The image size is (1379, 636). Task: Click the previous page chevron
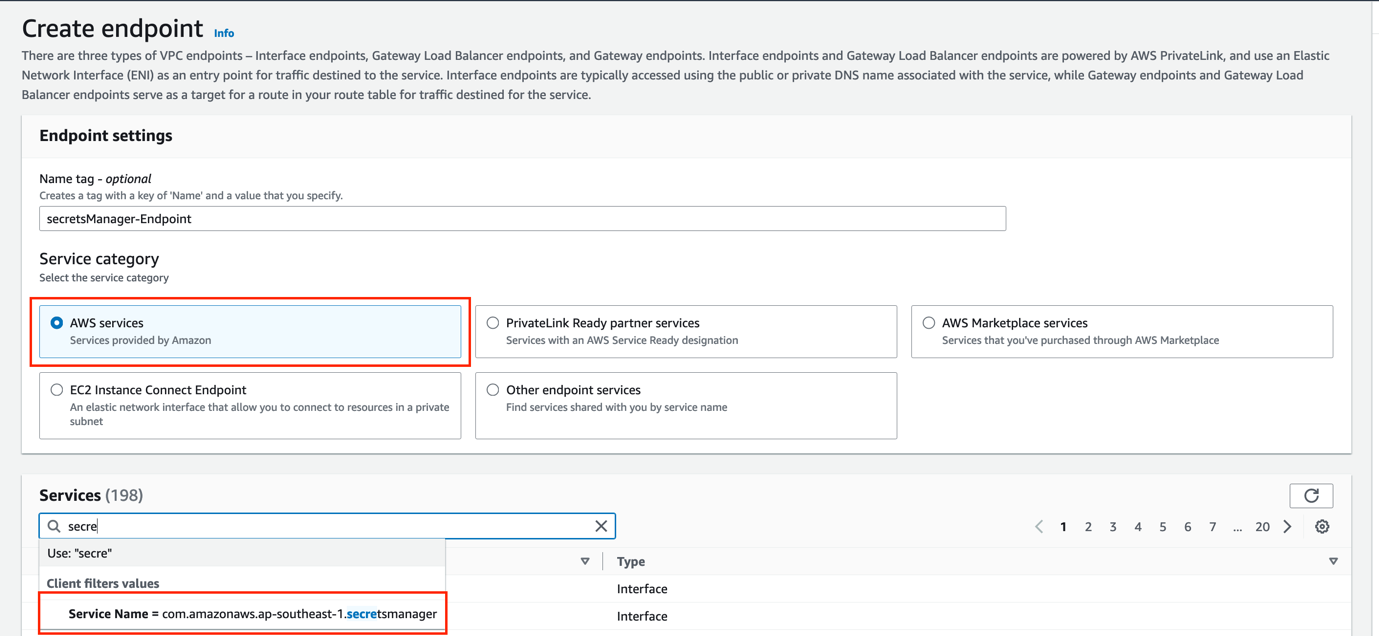click(1038, 525)
